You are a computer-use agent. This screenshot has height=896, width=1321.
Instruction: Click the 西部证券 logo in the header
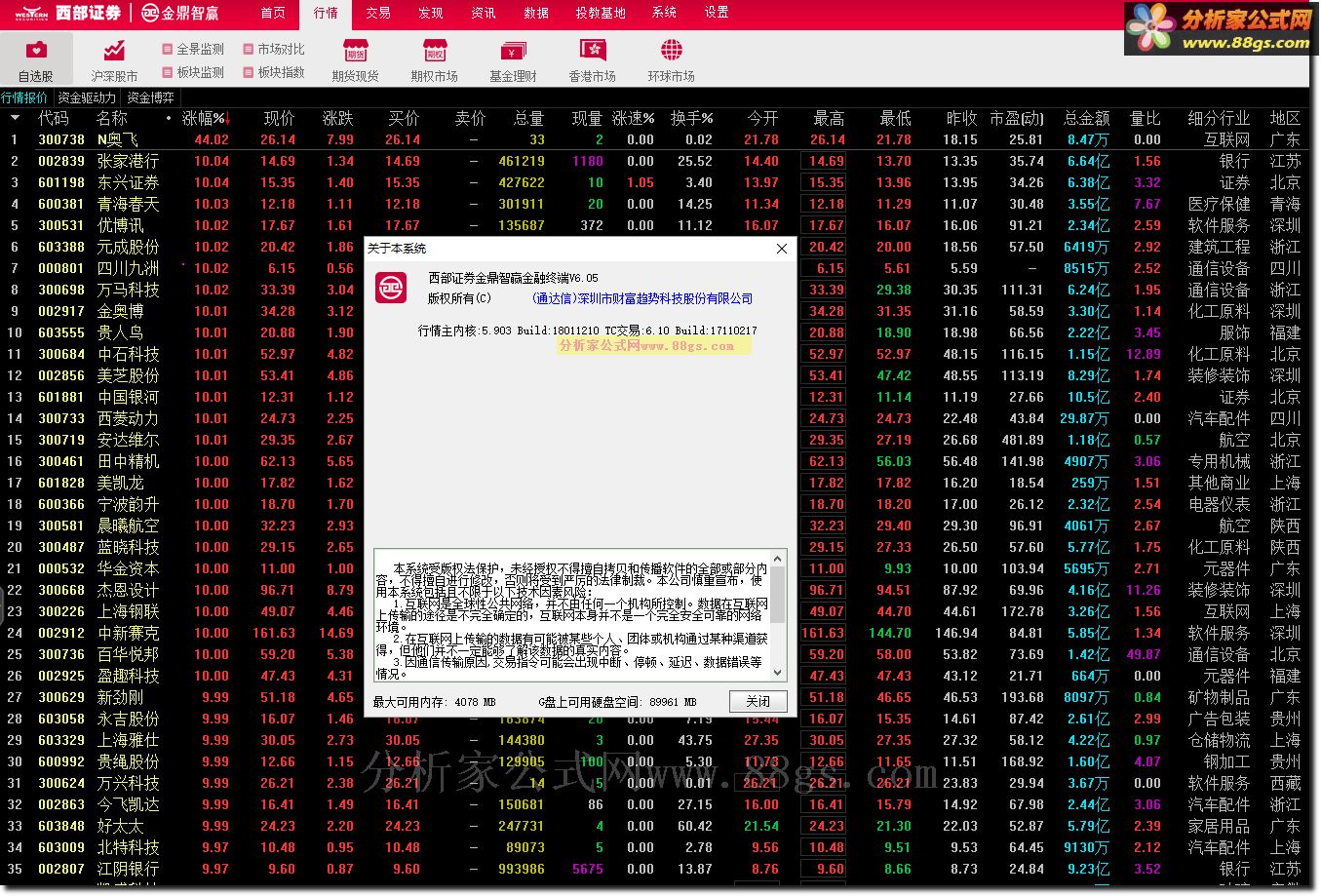pos(67,13)
